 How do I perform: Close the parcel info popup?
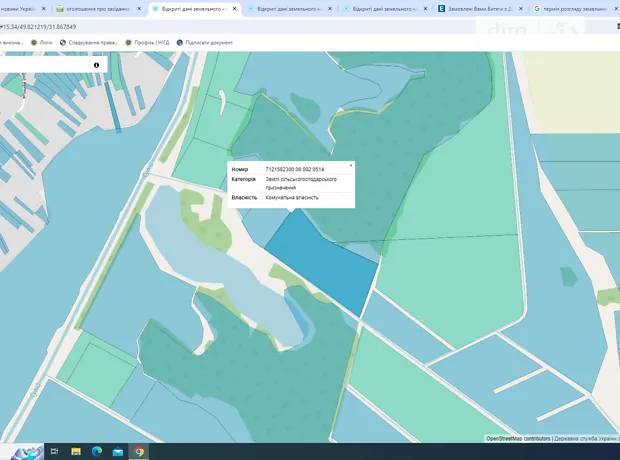pos(350,165)
